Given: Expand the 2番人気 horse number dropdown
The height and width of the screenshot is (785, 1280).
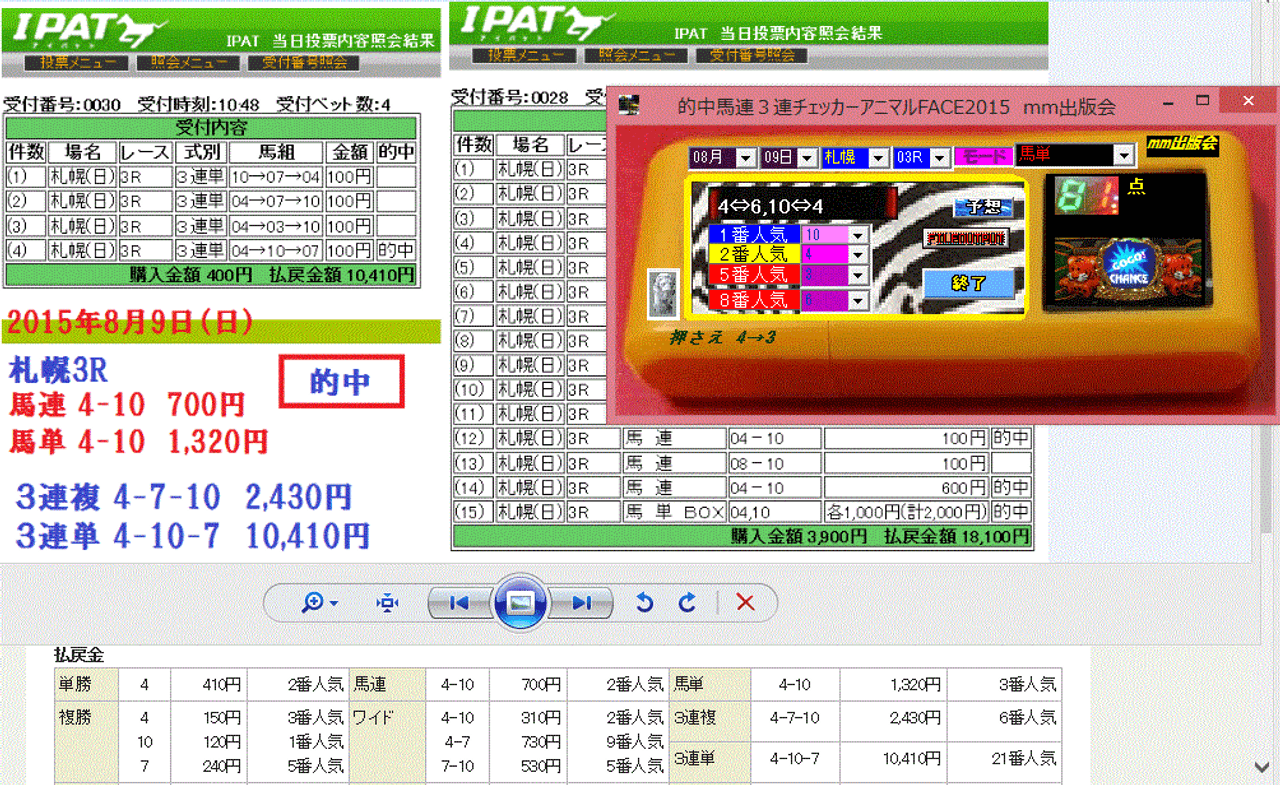Looking at the screenshot, I should point(858,255).
